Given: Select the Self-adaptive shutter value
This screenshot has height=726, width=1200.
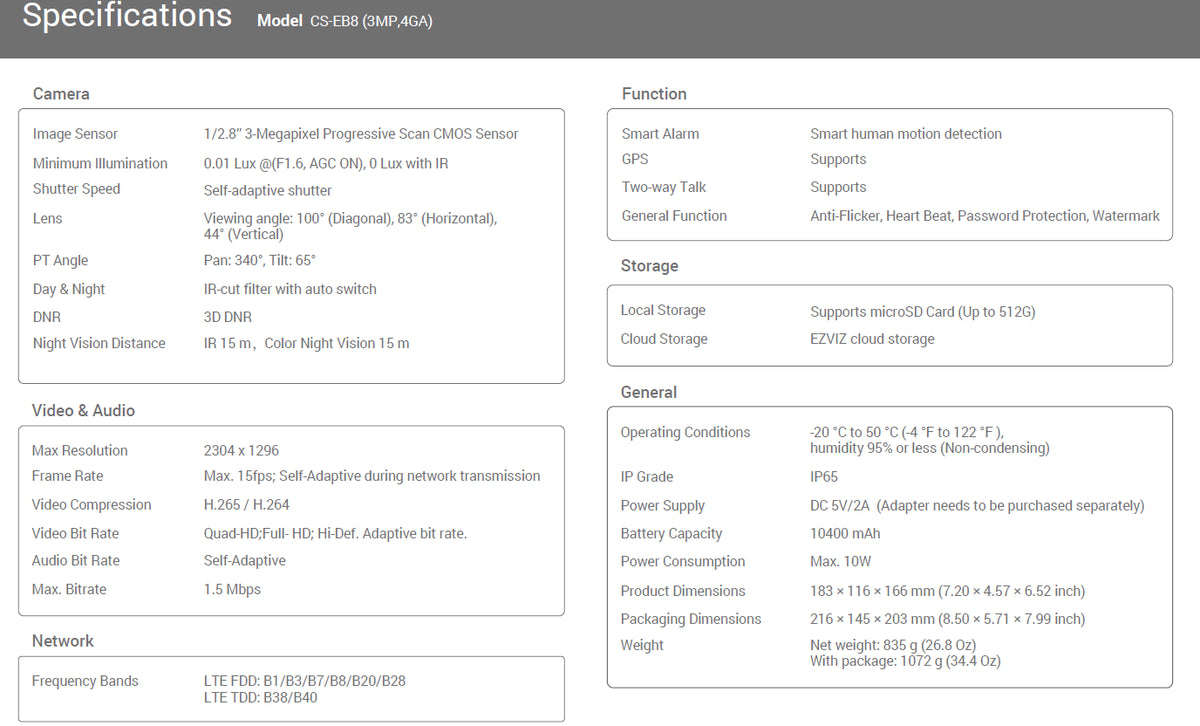Looking at the screenshot, I should pos(268,190).
